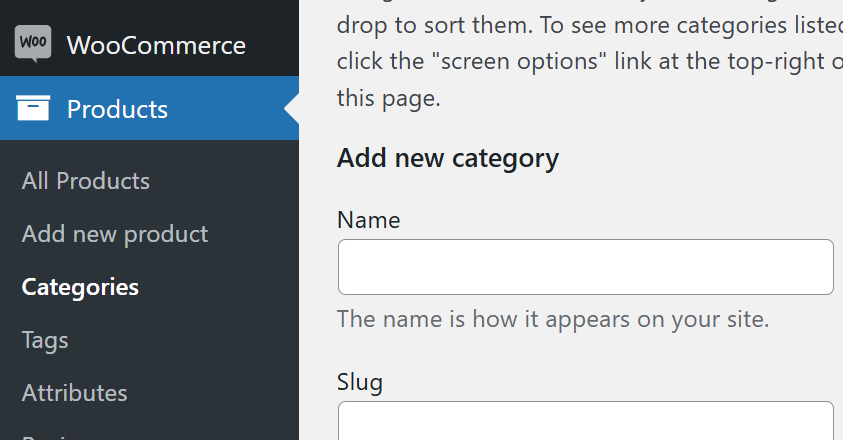Viewport: 843px width, 440px height.
Task: Open the Add new product page
Action: pos(115,234)
